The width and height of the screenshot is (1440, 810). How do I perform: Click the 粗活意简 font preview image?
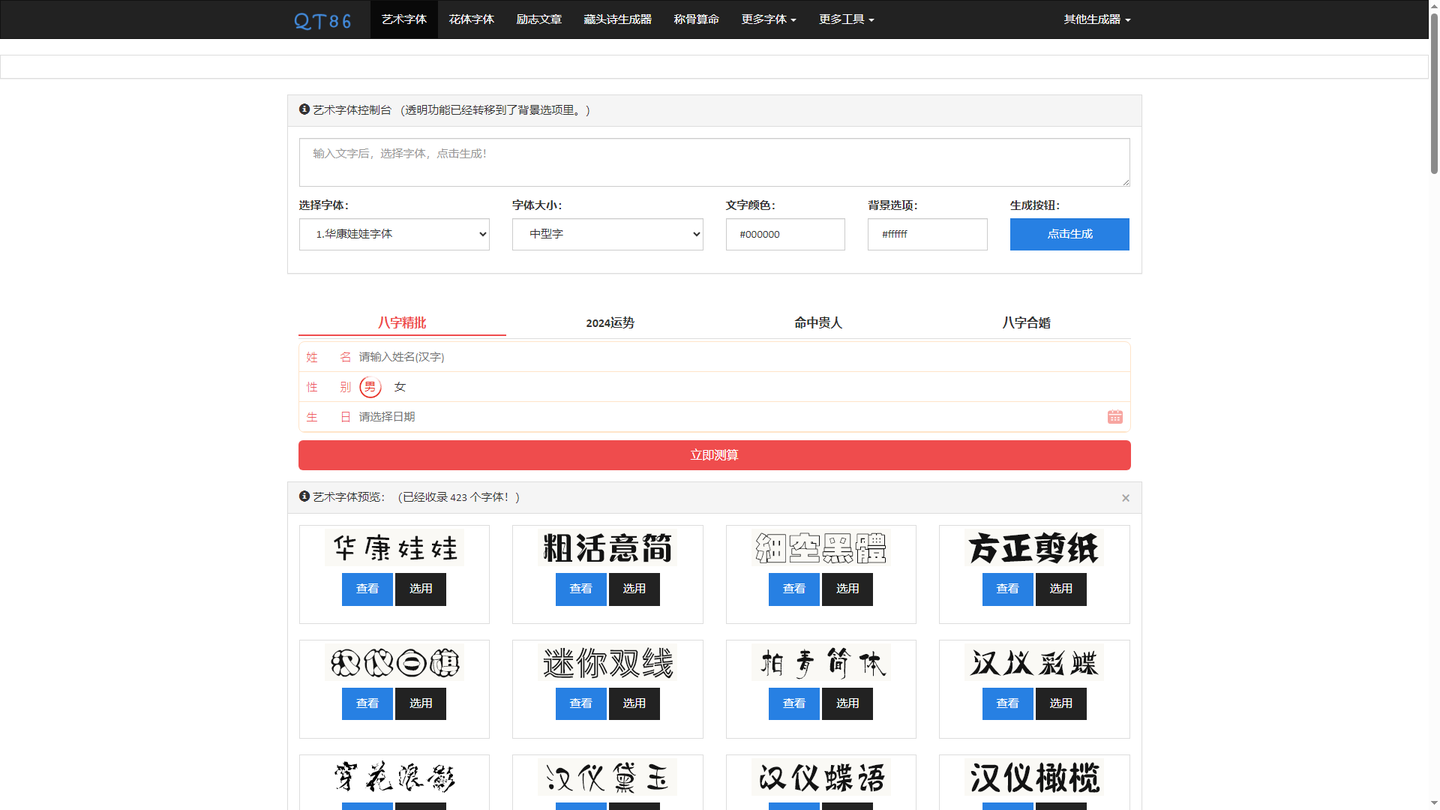click(x=608, y=548)
